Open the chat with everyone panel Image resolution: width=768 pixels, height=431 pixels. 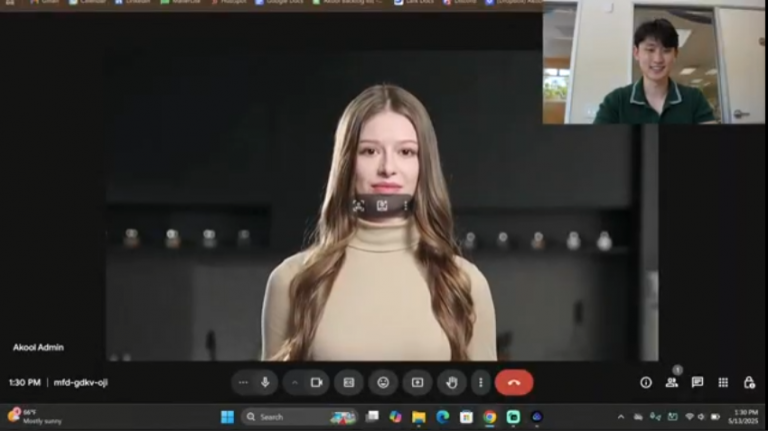[x=697, y=382]
